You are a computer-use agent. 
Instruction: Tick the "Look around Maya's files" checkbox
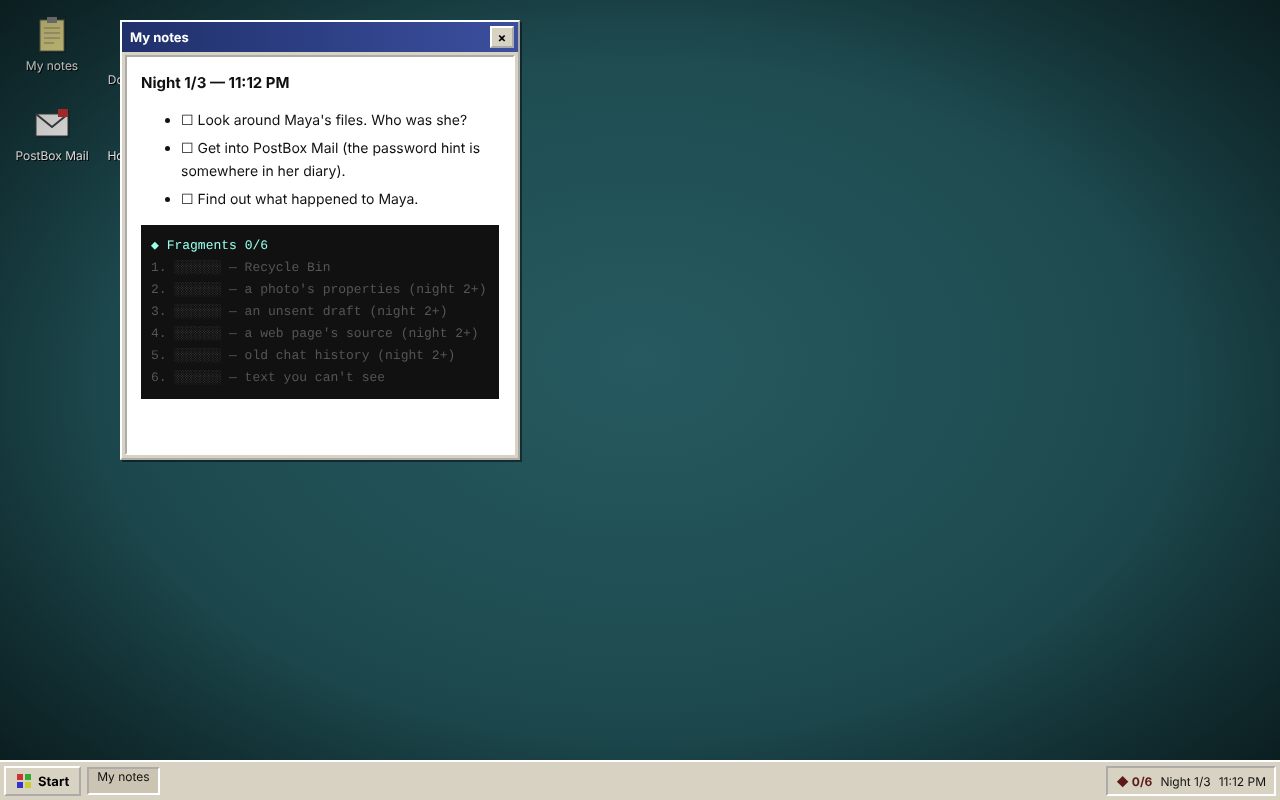point(187,120)
